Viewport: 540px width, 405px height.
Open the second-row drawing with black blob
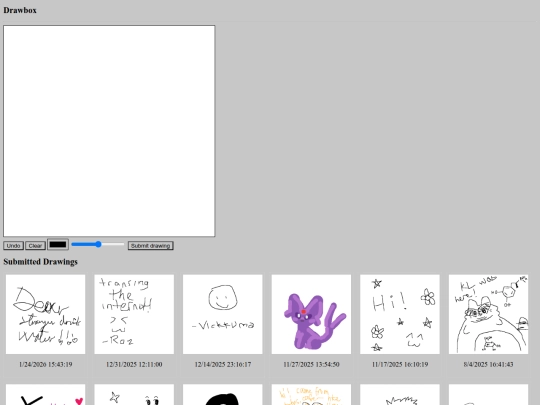[x=222, y=395]
